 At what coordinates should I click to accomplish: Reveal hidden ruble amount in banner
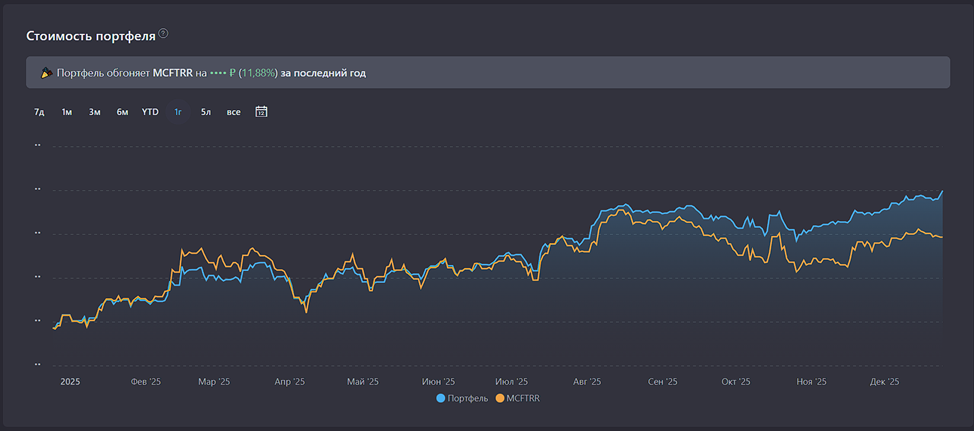point(218,73)
